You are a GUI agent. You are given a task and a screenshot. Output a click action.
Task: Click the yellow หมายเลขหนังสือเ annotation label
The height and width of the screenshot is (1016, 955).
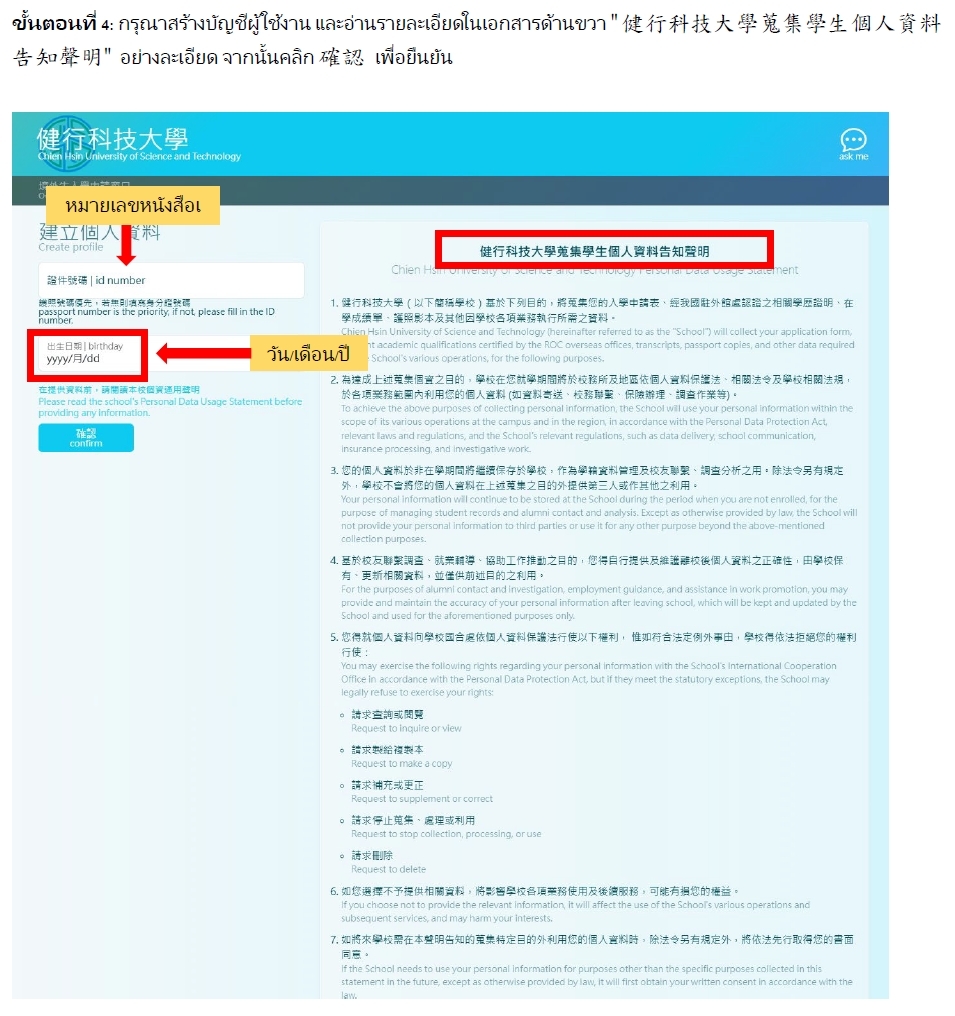tap(133, 206)
